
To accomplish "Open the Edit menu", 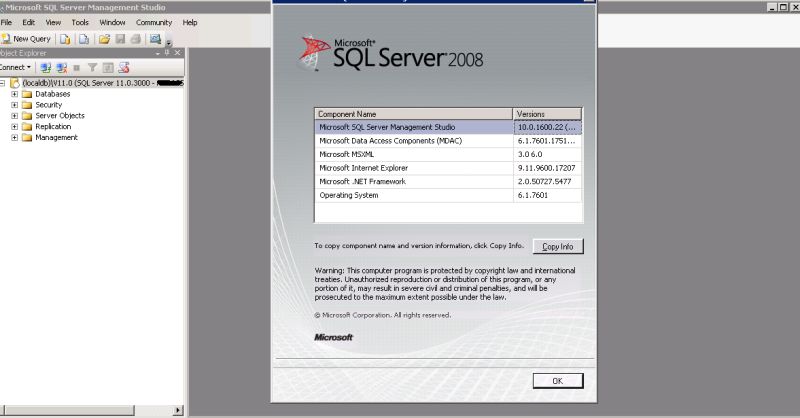I will (29, 22).
